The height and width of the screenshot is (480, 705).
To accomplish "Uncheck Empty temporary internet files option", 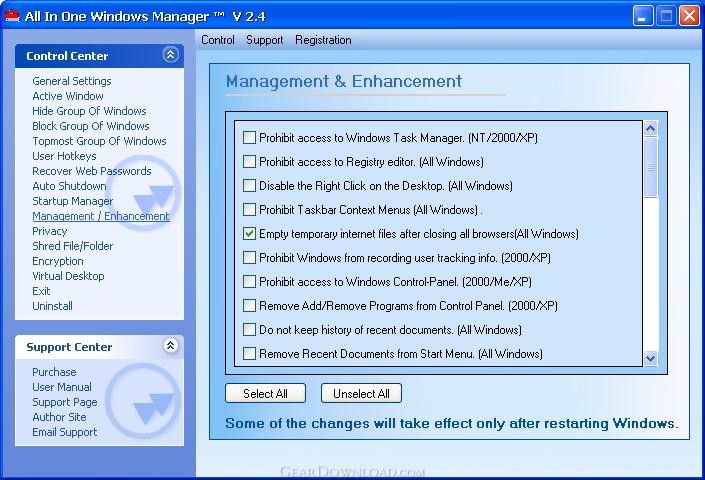I will [249, 234].
